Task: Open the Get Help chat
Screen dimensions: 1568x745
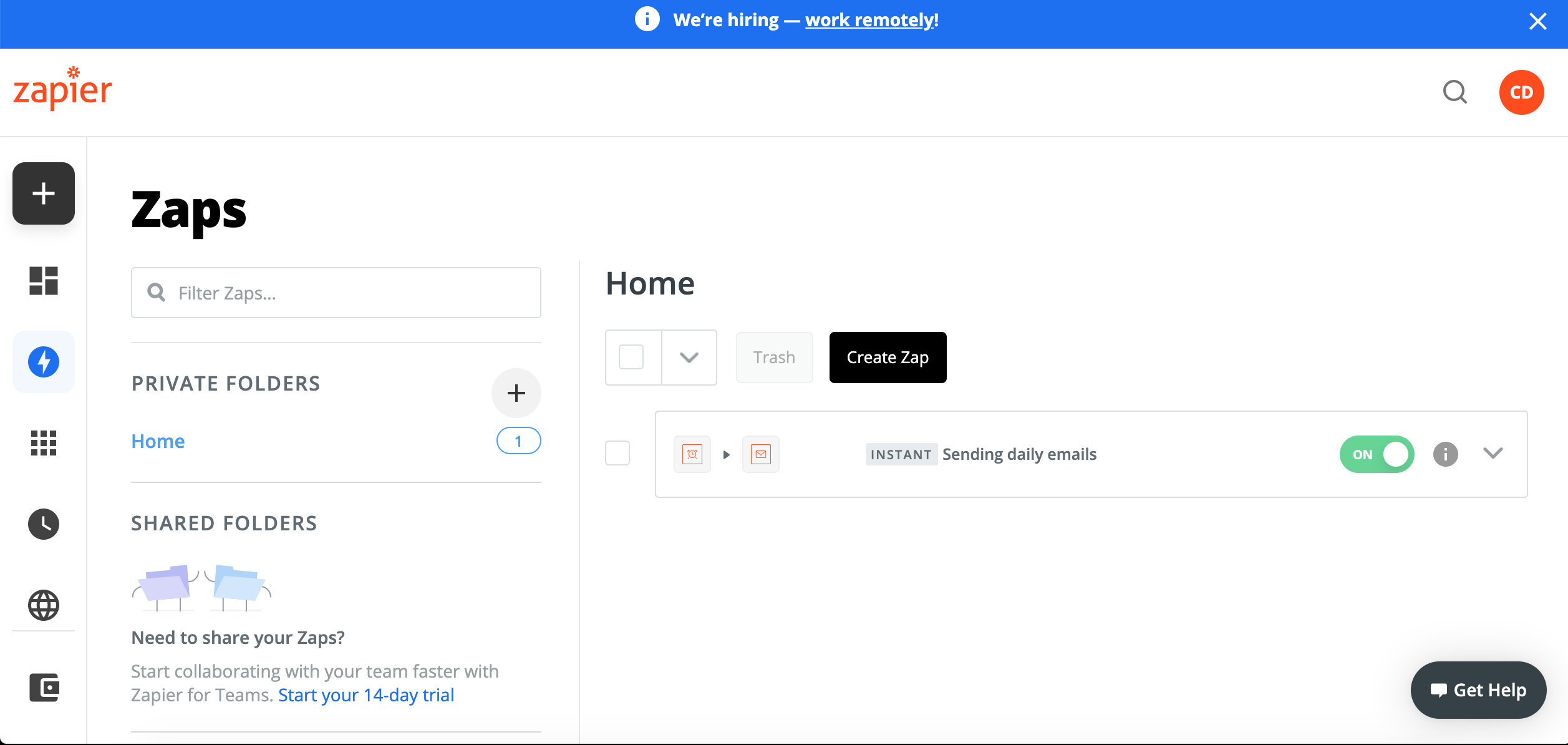Action: (x=1478, y=690)
